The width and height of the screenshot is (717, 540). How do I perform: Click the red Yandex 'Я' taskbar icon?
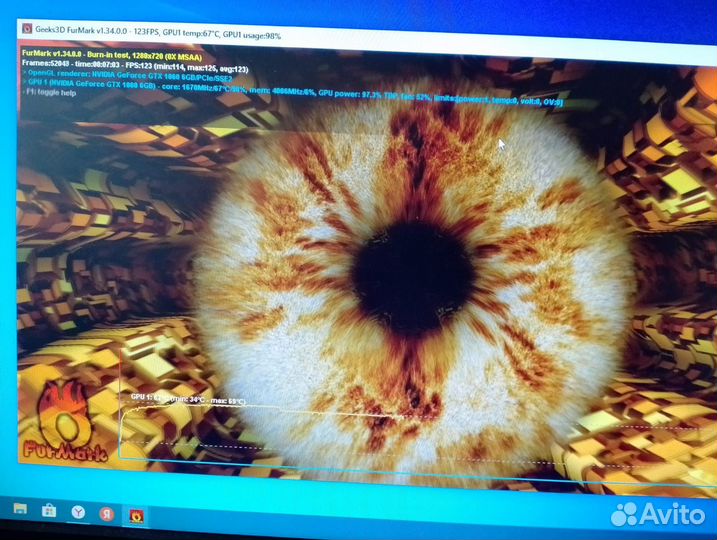pos(107,514)
